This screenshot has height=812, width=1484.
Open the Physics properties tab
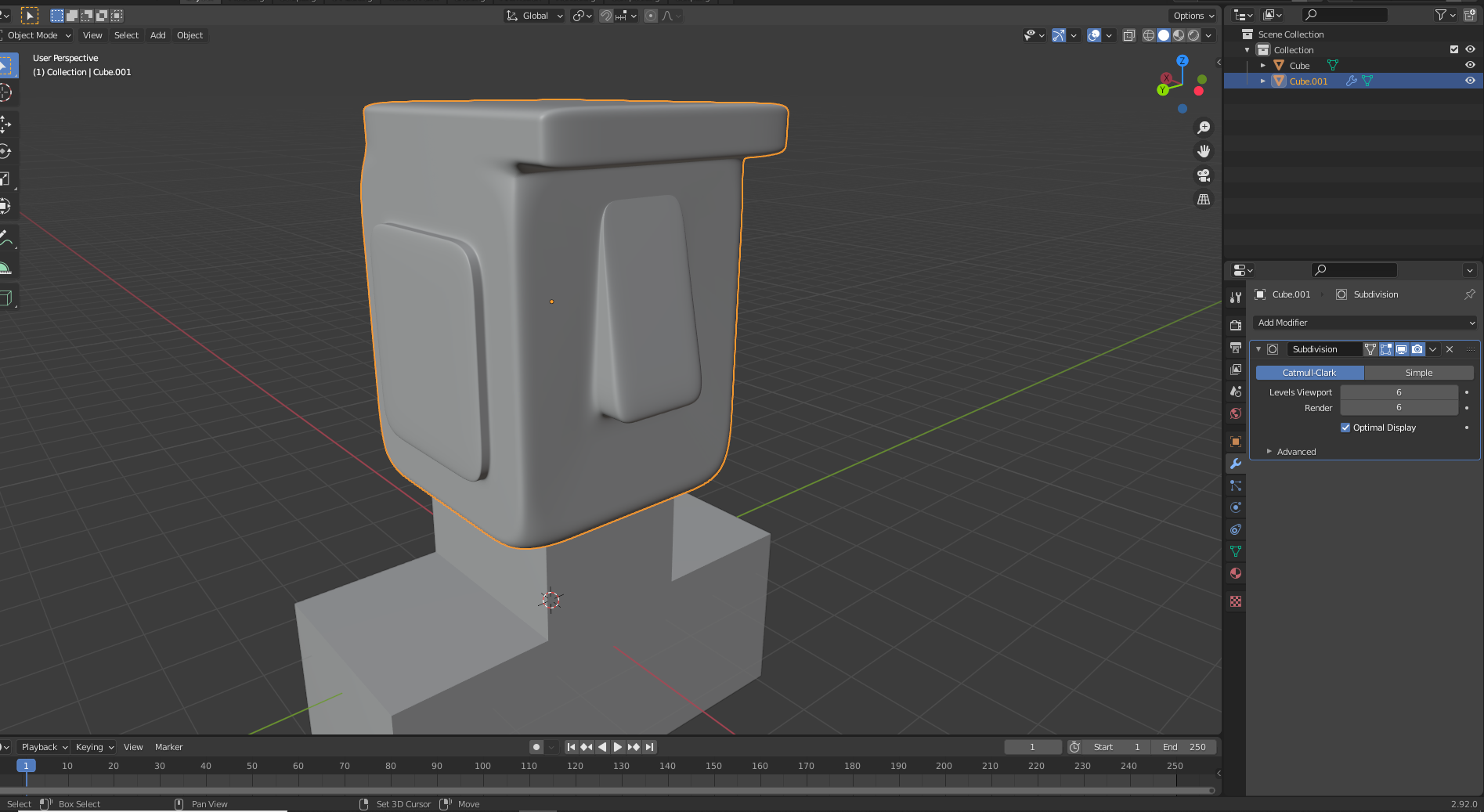1236,507
